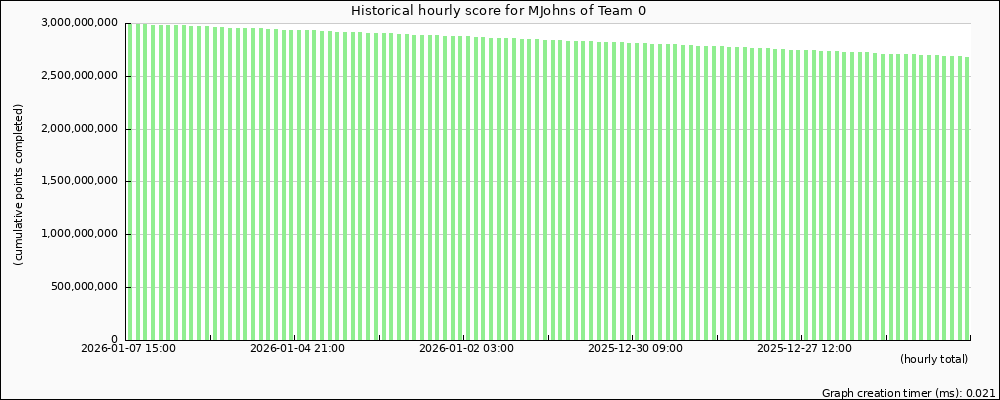Click the 0 label at y-axis origin
The image size is (1000, 400).
click(x=115, y=340)
